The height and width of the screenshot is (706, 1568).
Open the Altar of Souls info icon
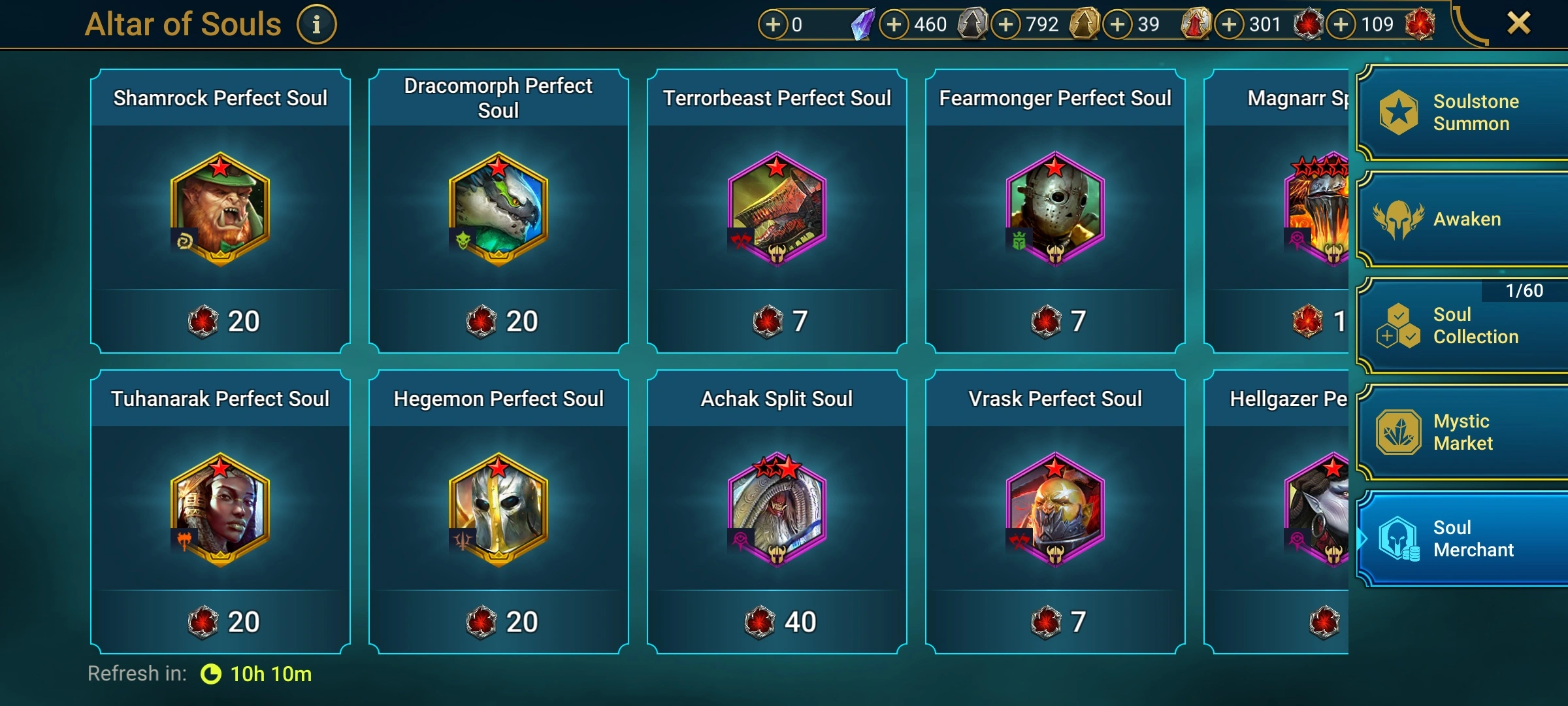click(317, 25)
